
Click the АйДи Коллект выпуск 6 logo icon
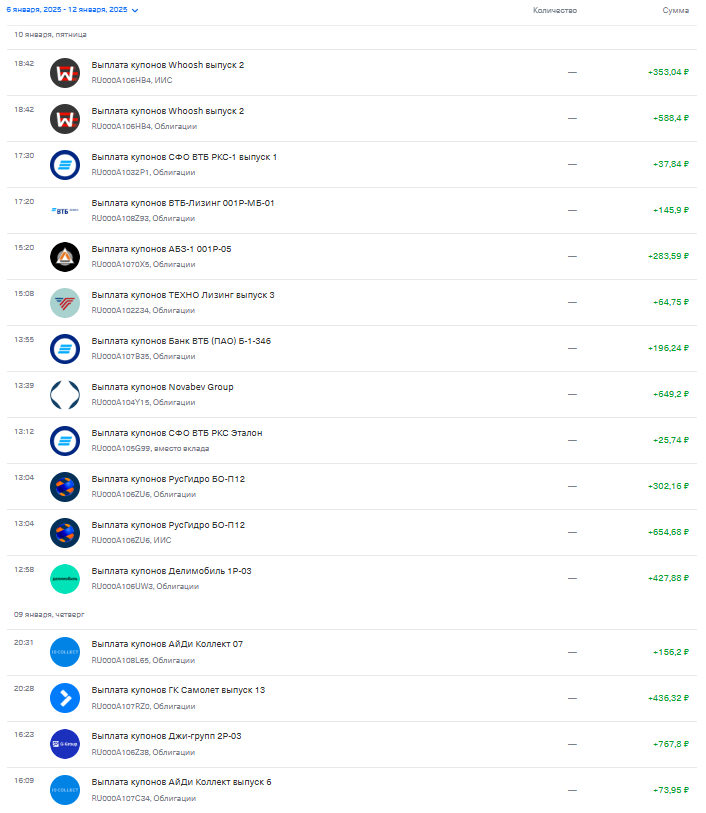[65, 790]
